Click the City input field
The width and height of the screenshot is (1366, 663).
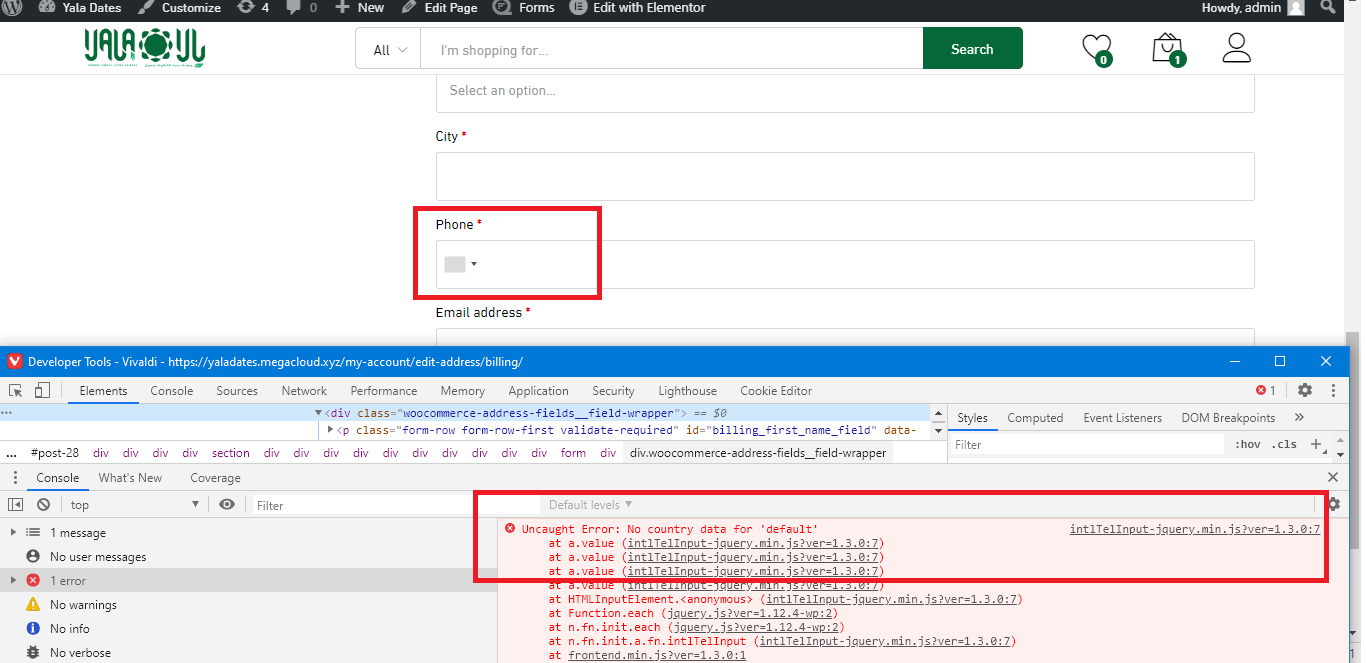coord(845,176)
